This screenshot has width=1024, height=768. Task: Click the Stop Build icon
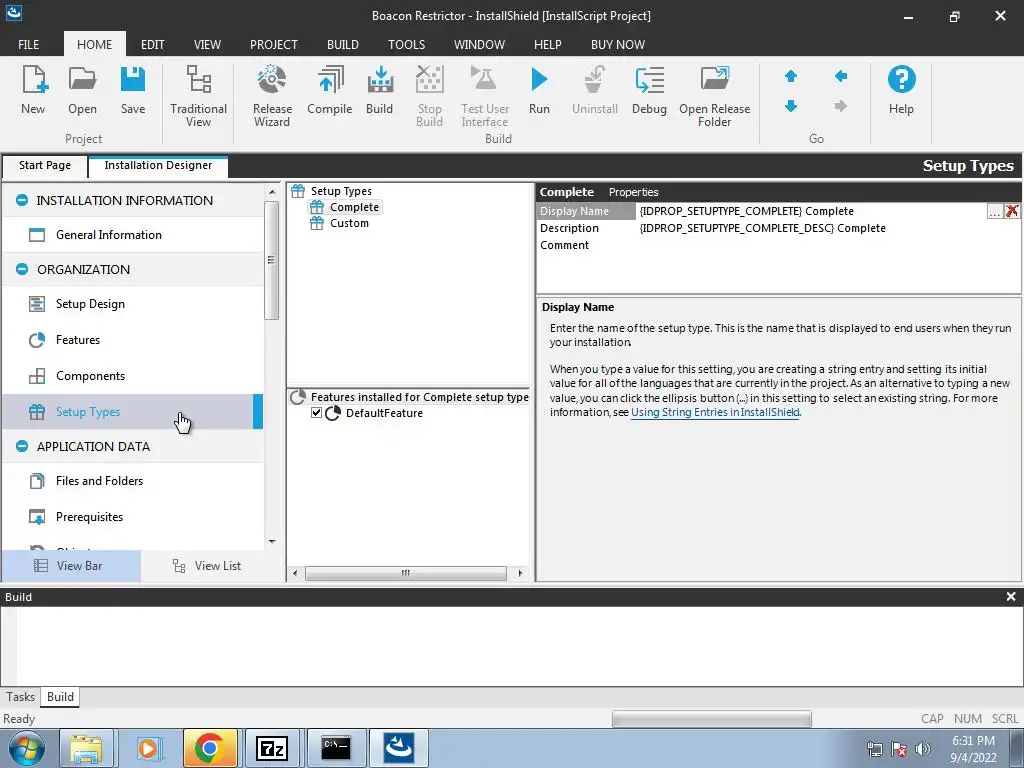(430, 96)
